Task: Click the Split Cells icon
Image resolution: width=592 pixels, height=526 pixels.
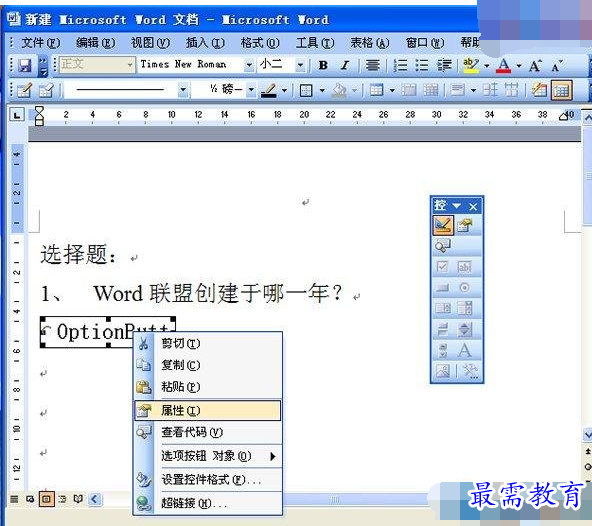Action: pyautogui.click(x=430, y=90)
